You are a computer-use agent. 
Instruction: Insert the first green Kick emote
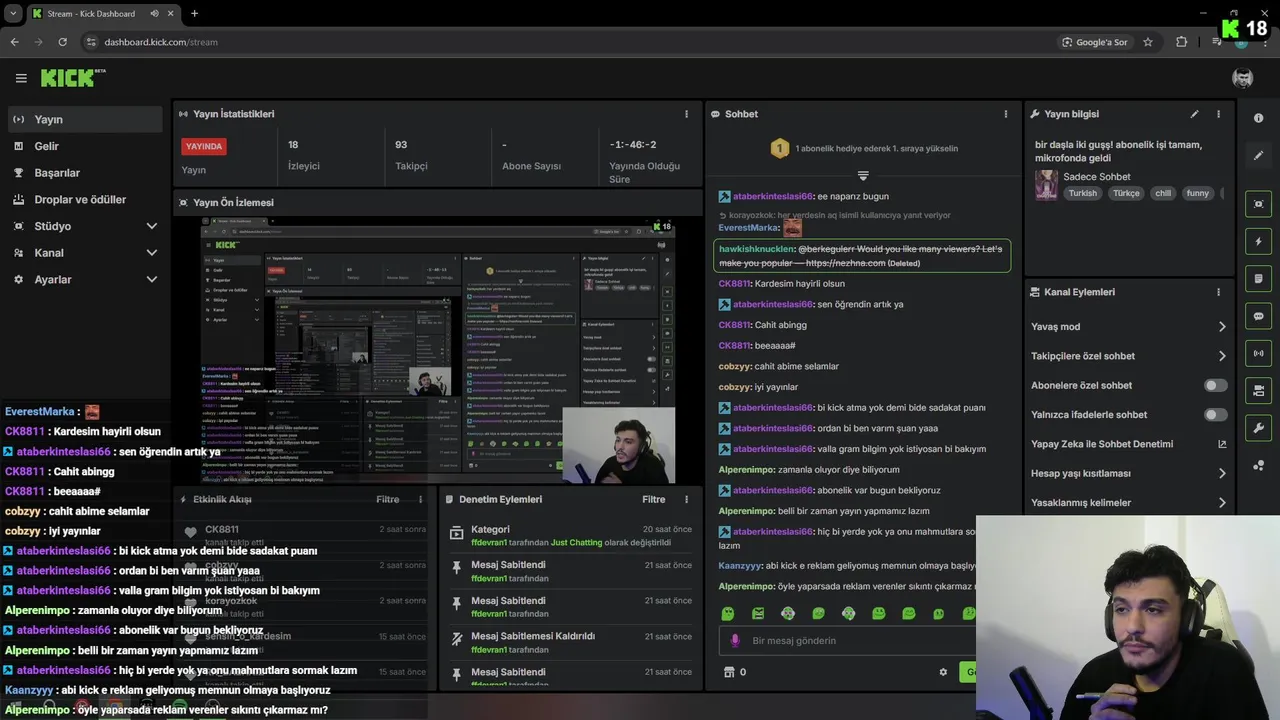tap(728, 613)
